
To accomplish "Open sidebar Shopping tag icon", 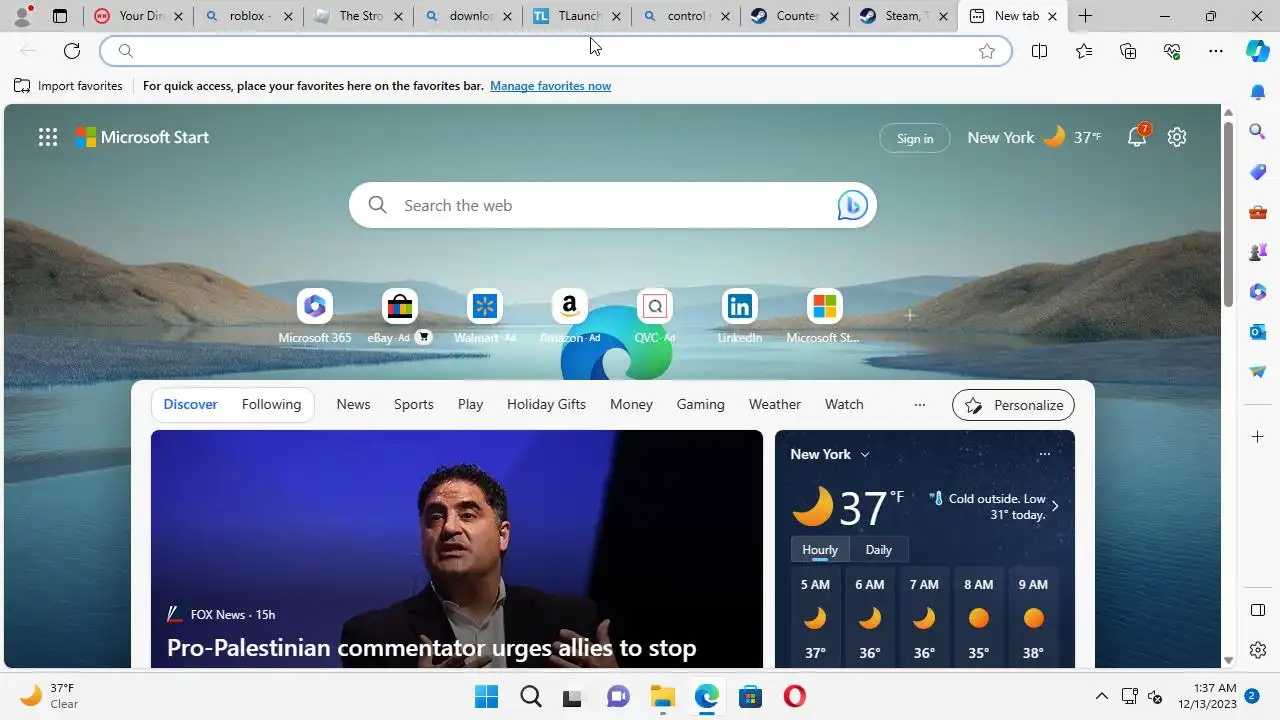I will click(x=1258, y=172).
